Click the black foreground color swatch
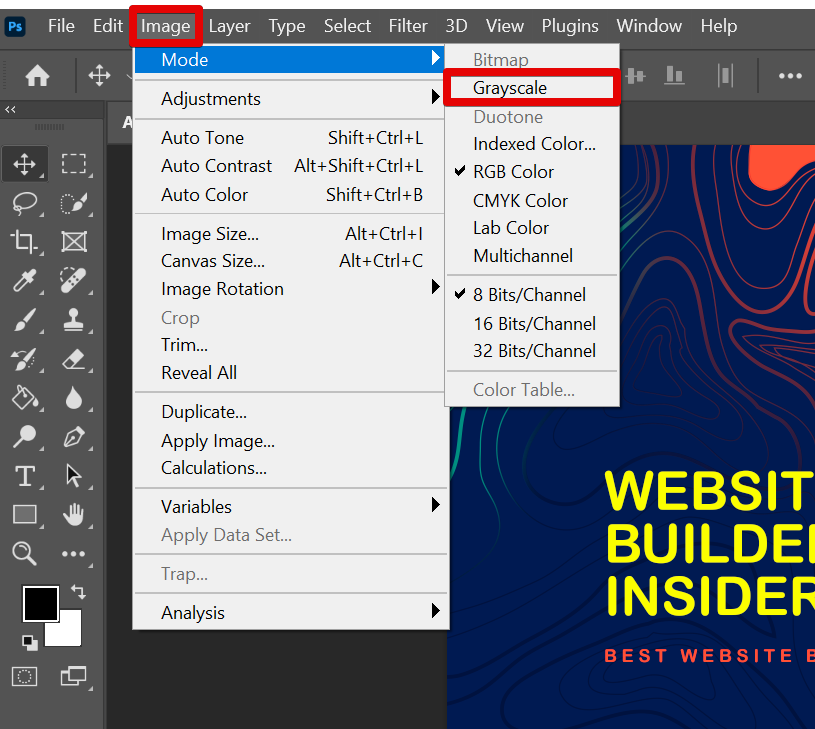815x729 pixels. 39,603
